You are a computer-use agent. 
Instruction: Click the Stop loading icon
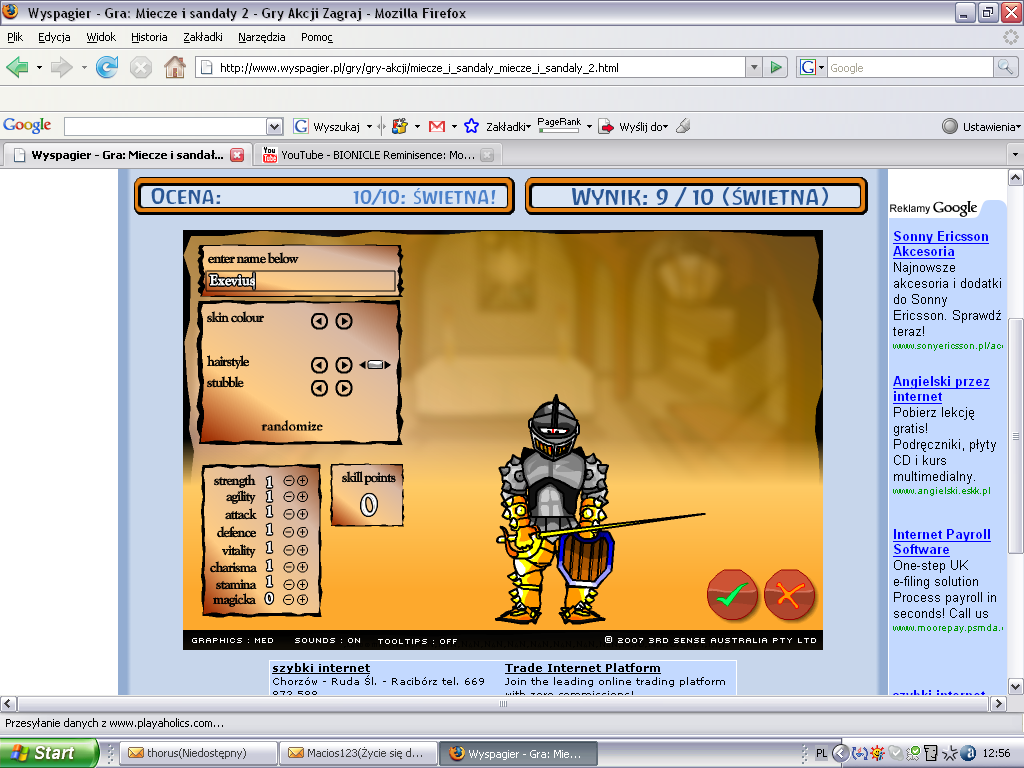(140, 67)
